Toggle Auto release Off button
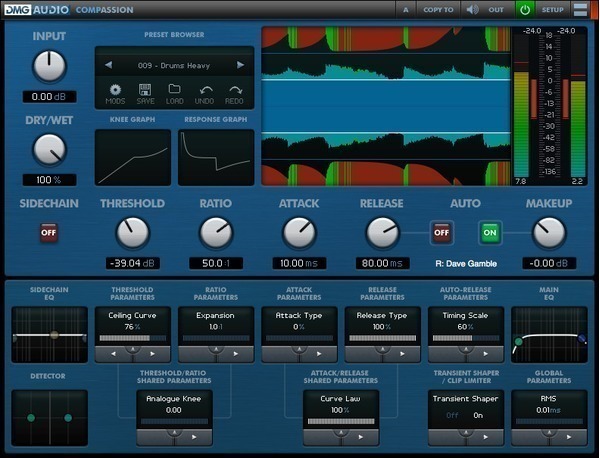Screen dimensions: 600x458 442,233
